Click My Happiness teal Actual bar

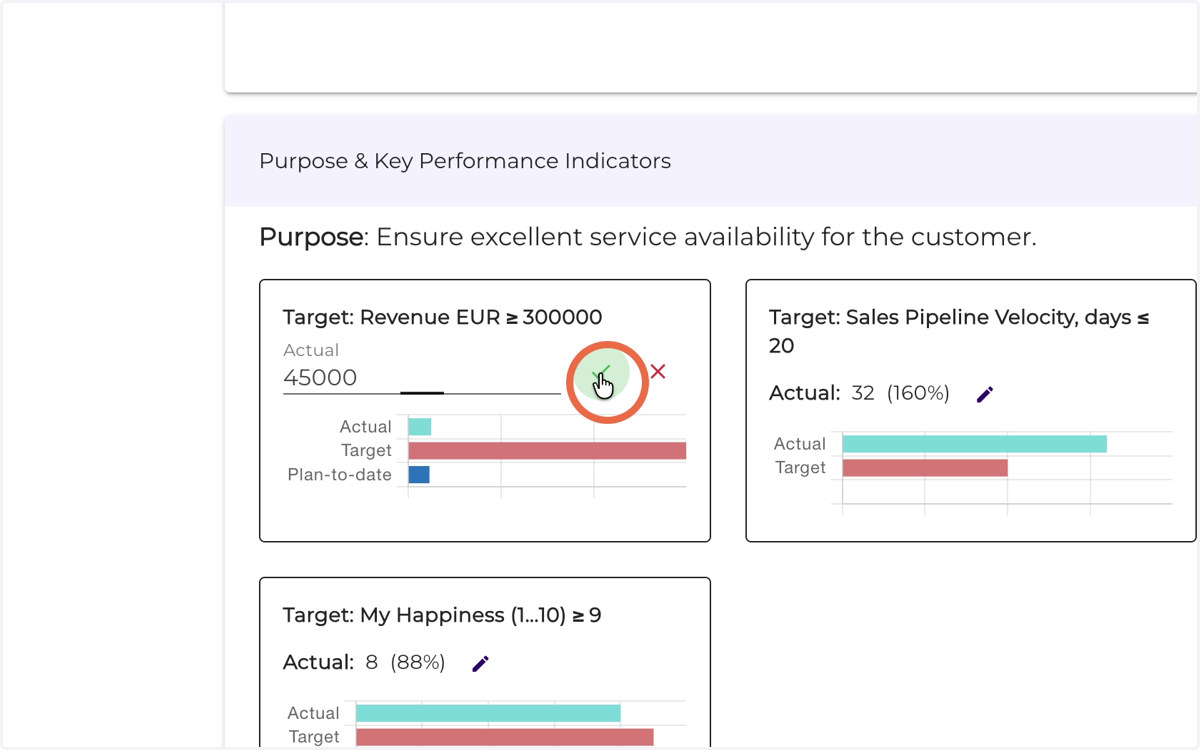coord(488,713)
